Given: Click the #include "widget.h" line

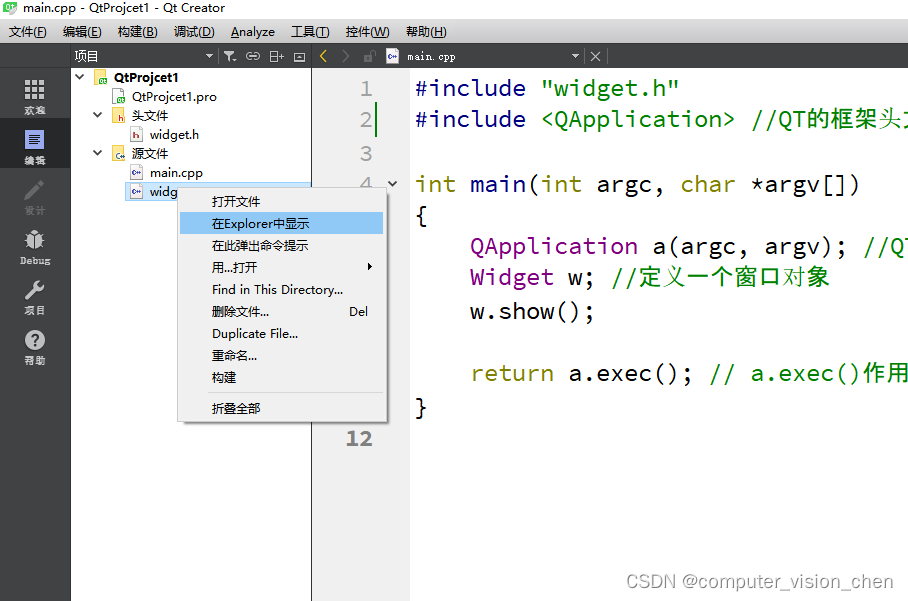Looking at the screenshot, I should coord(547,89).
